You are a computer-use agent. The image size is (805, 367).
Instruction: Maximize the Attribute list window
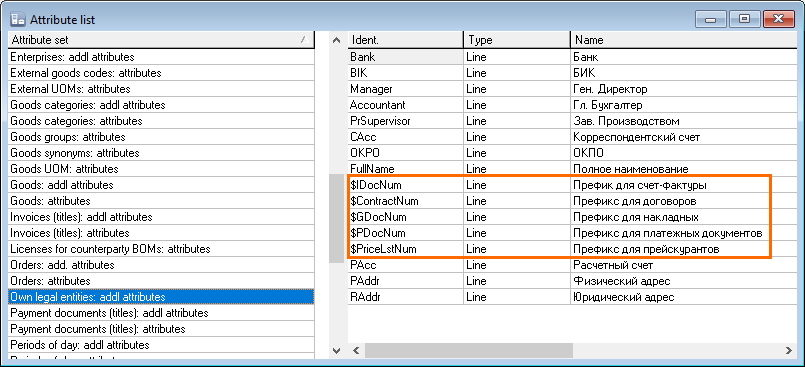pos(744,20)
